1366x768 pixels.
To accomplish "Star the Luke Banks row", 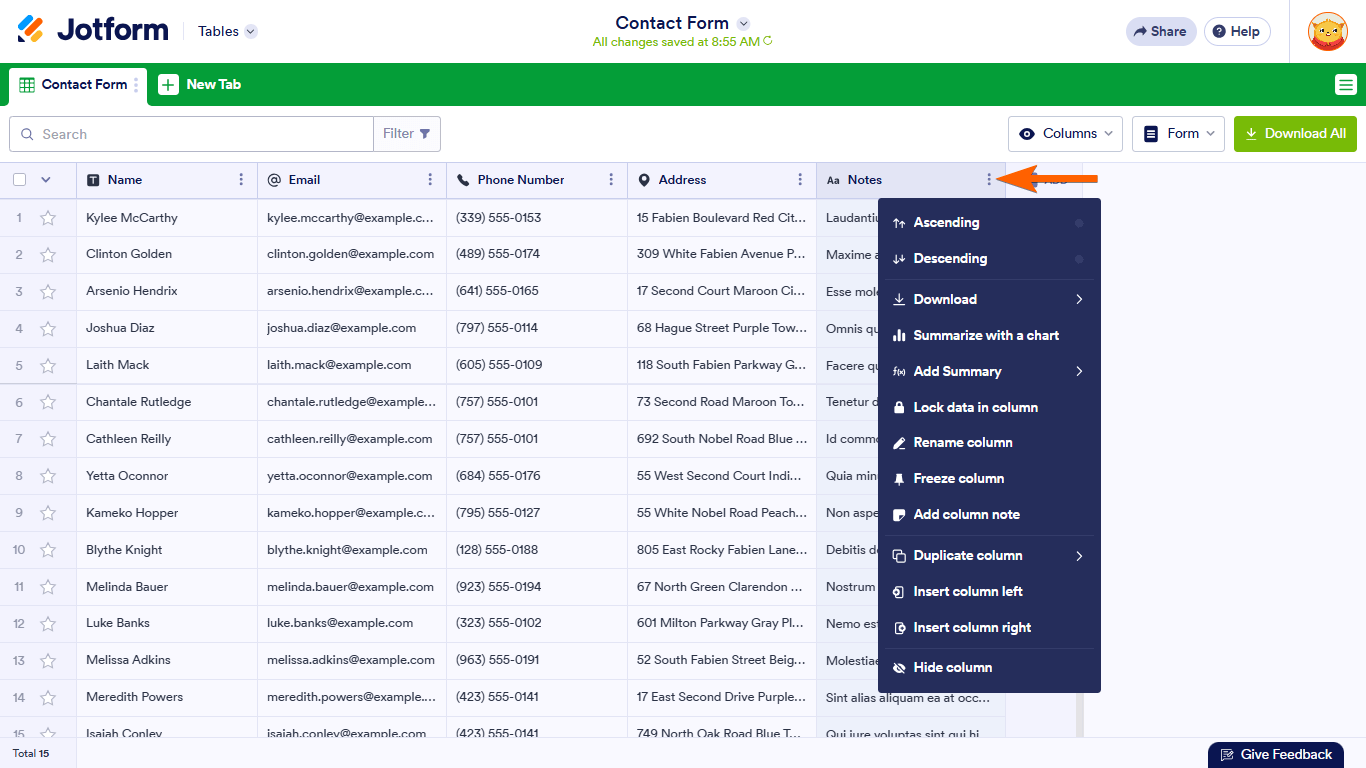I will [x=48, y=623].
